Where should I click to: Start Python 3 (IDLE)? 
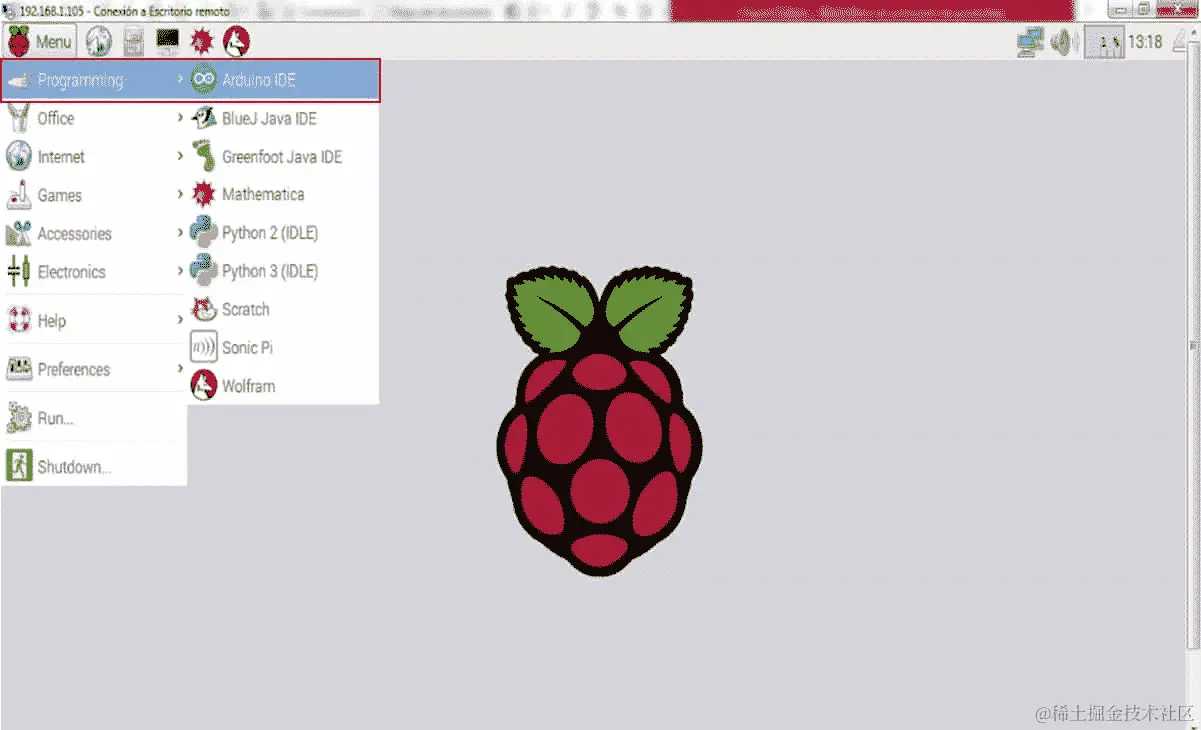[283, 271]
